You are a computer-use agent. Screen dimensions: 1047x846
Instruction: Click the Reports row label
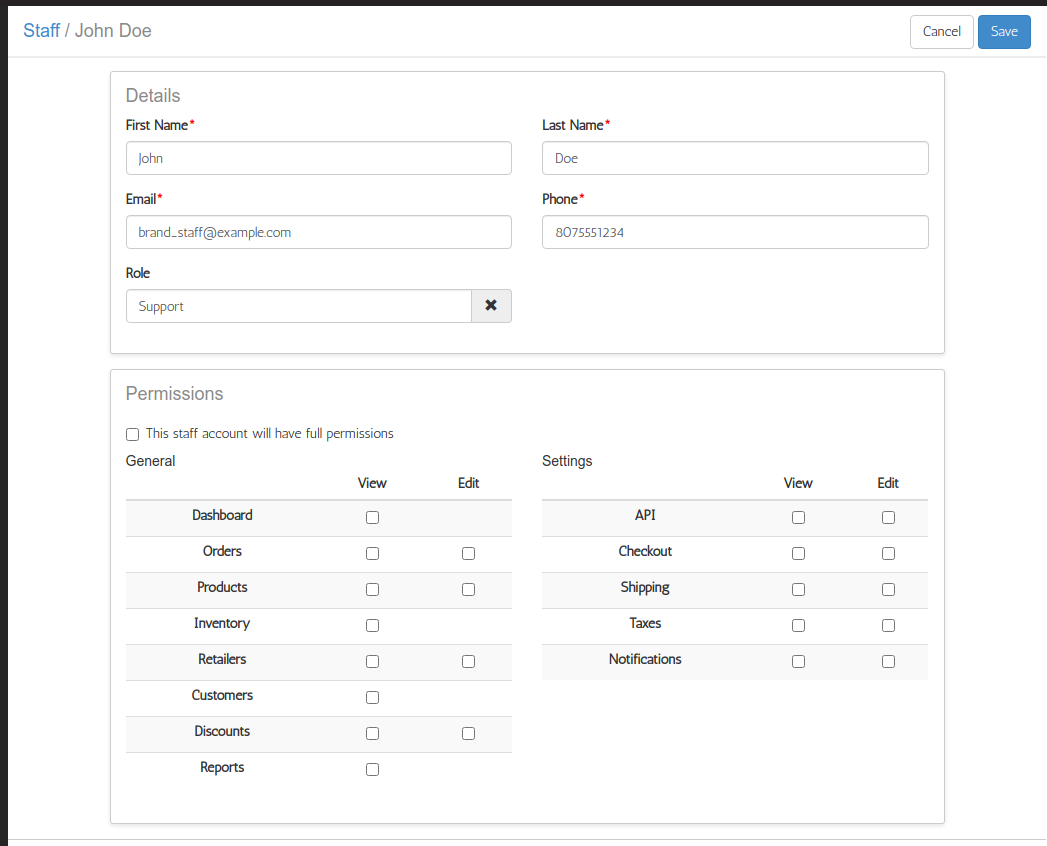point(222,768)
